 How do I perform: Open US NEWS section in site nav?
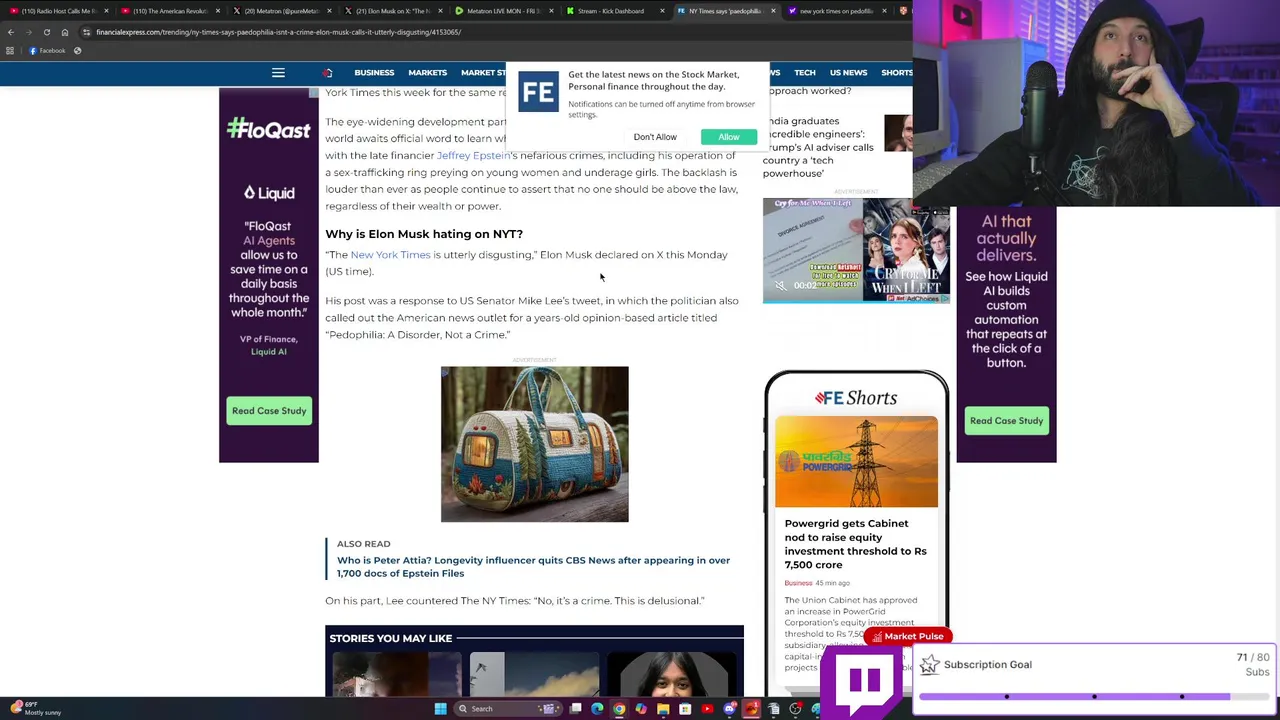848,73
